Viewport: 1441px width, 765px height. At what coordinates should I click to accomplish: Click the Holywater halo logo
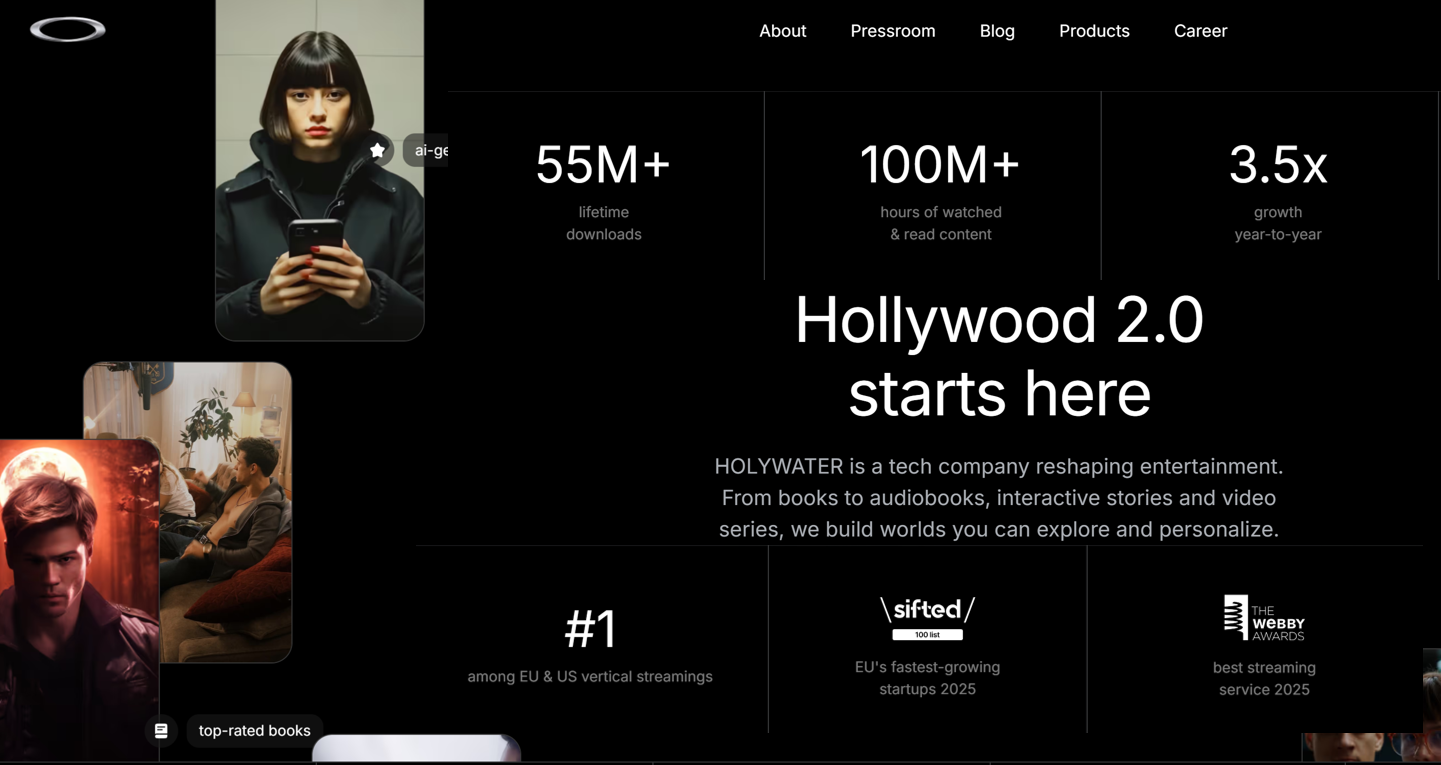tap(68, 30)
